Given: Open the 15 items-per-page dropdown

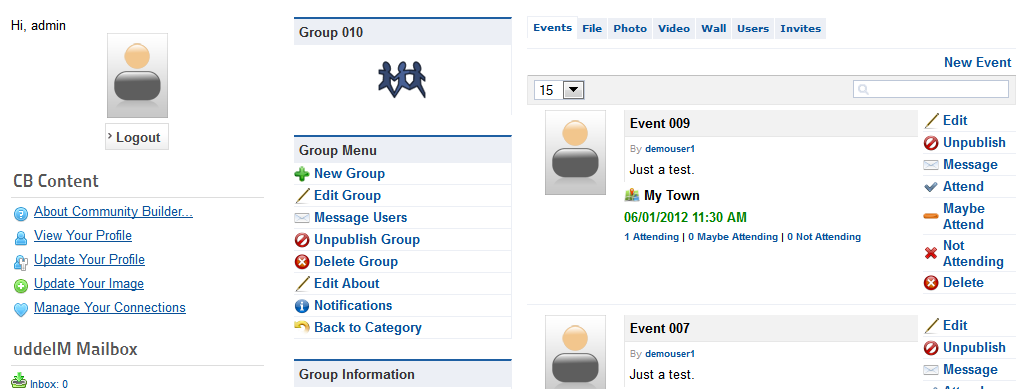Looking at the screenshot, I should 559,90.
